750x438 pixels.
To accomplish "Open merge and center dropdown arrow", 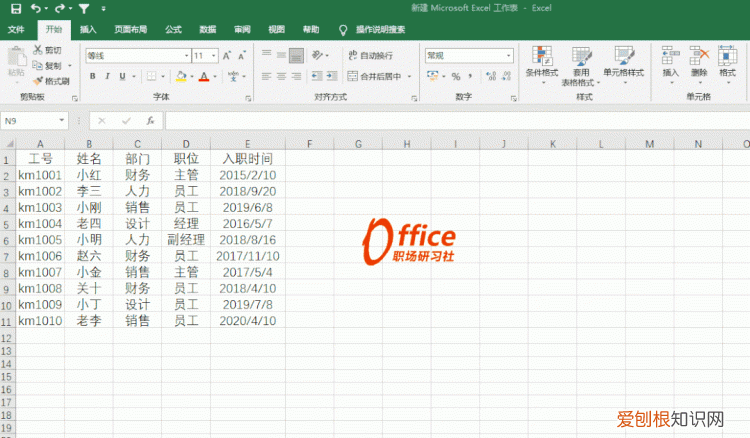I will tap(409, 77).
